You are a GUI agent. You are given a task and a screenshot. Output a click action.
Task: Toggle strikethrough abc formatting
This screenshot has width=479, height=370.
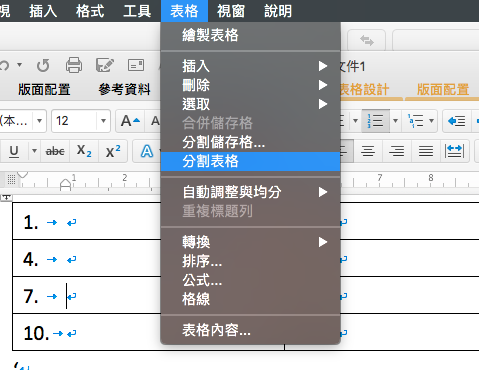pyautogui.click(x=55, y=151)
